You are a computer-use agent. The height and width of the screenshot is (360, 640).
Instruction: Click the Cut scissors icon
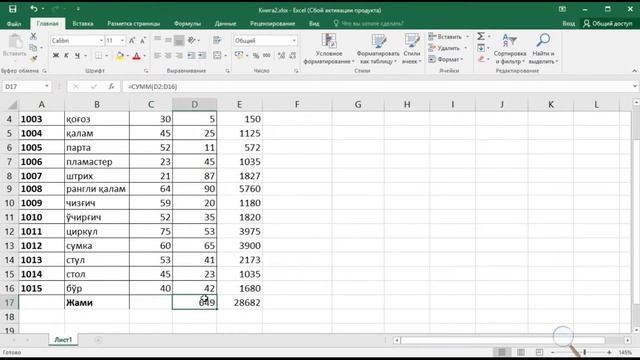[33, 36]
